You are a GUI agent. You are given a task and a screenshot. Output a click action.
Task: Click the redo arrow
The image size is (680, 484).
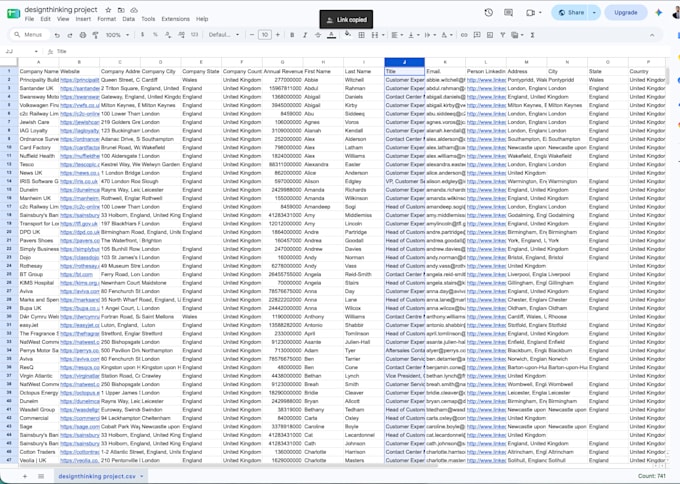coord(70,35)
